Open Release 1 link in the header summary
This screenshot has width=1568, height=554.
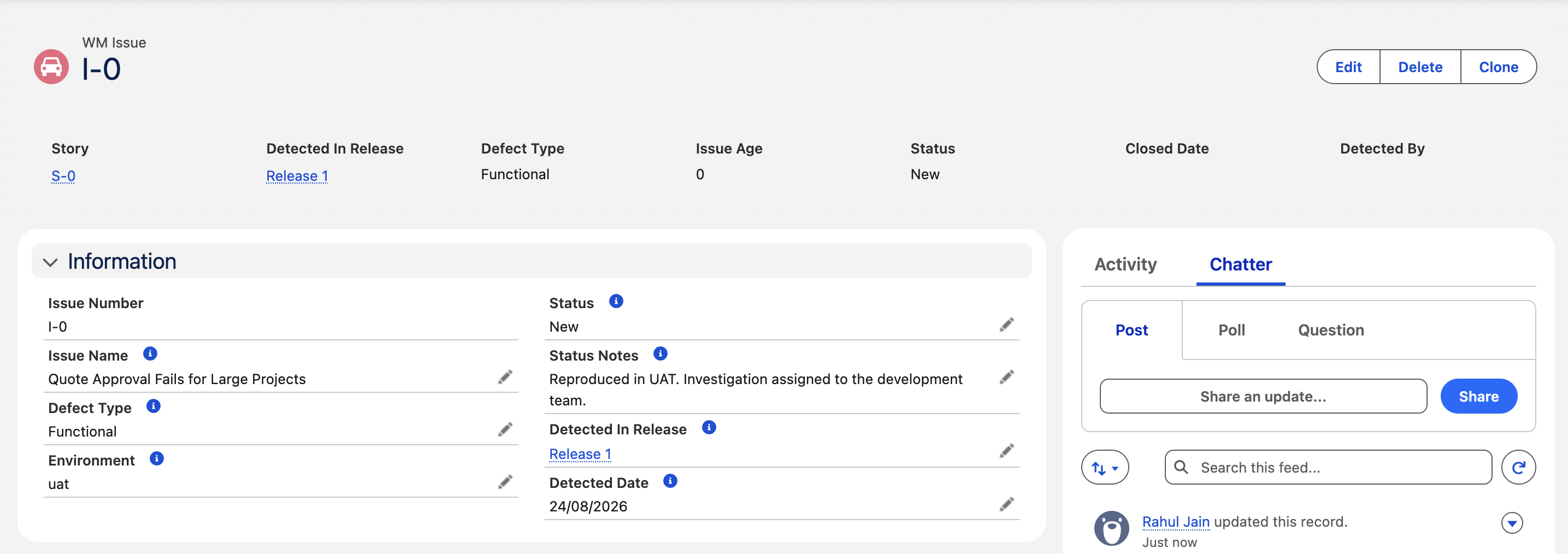click(x=297, y=176)
